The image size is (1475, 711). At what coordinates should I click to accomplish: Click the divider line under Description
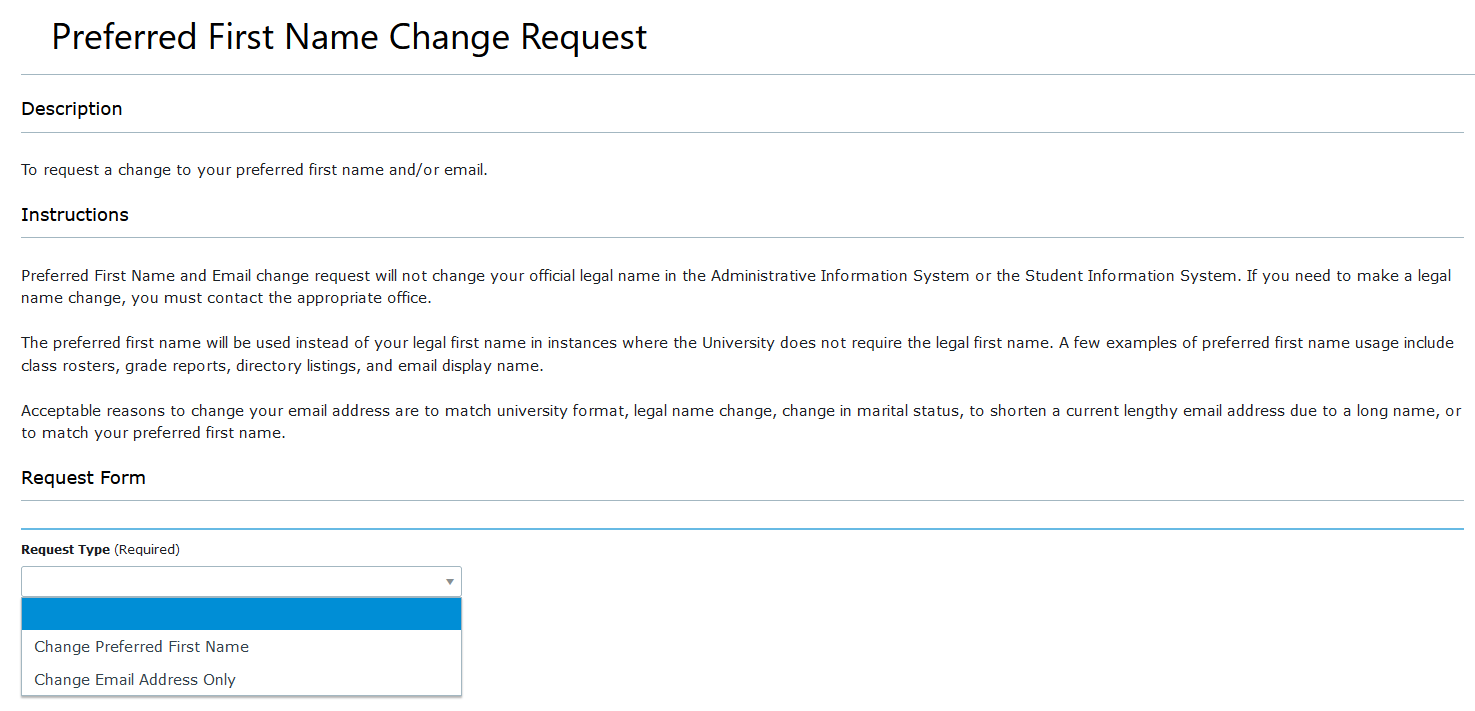(740, 131)
